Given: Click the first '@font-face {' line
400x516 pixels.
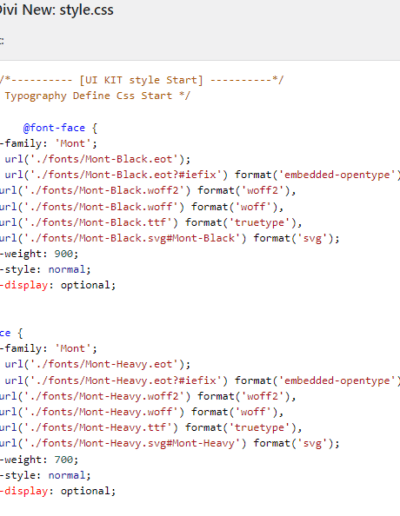Looking at the screenshot, I should pos(60,128).
